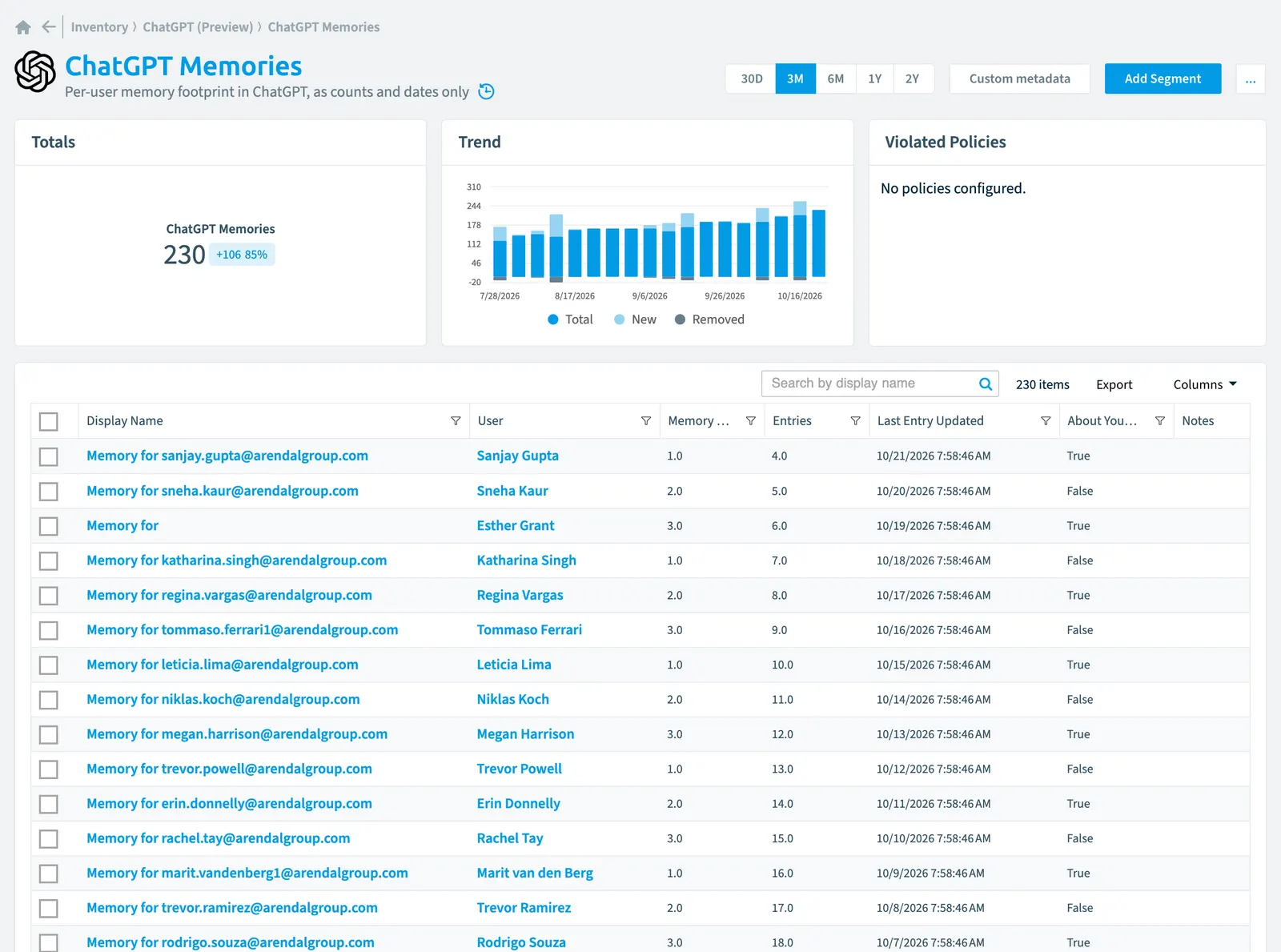The height and width of the screenshot is (952, 1281).
Task: Open filter on Memory column
Action: (751, 421)
